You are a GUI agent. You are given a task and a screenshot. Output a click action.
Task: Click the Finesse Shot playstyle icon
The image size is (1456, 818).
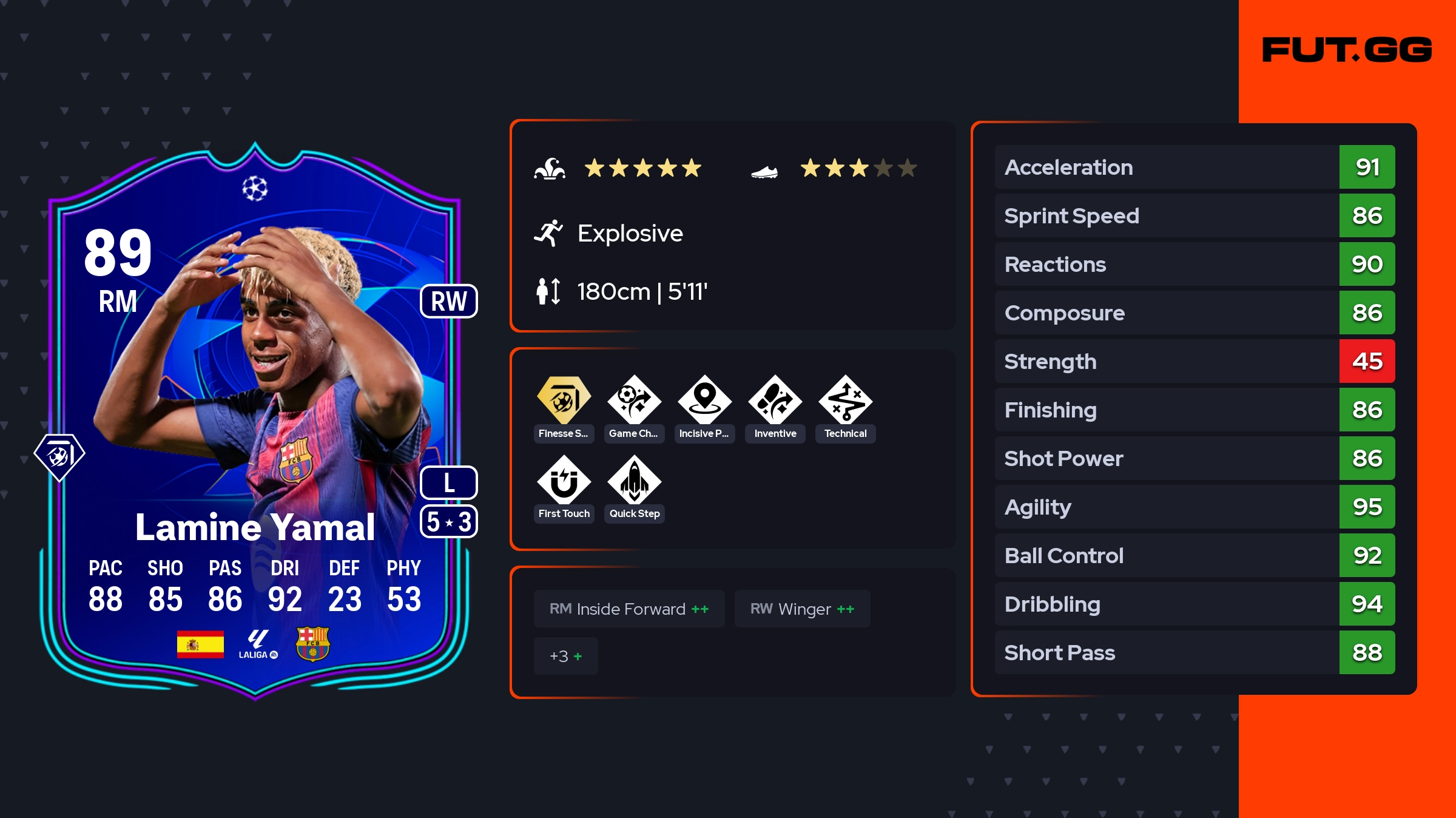click(564, 400)
